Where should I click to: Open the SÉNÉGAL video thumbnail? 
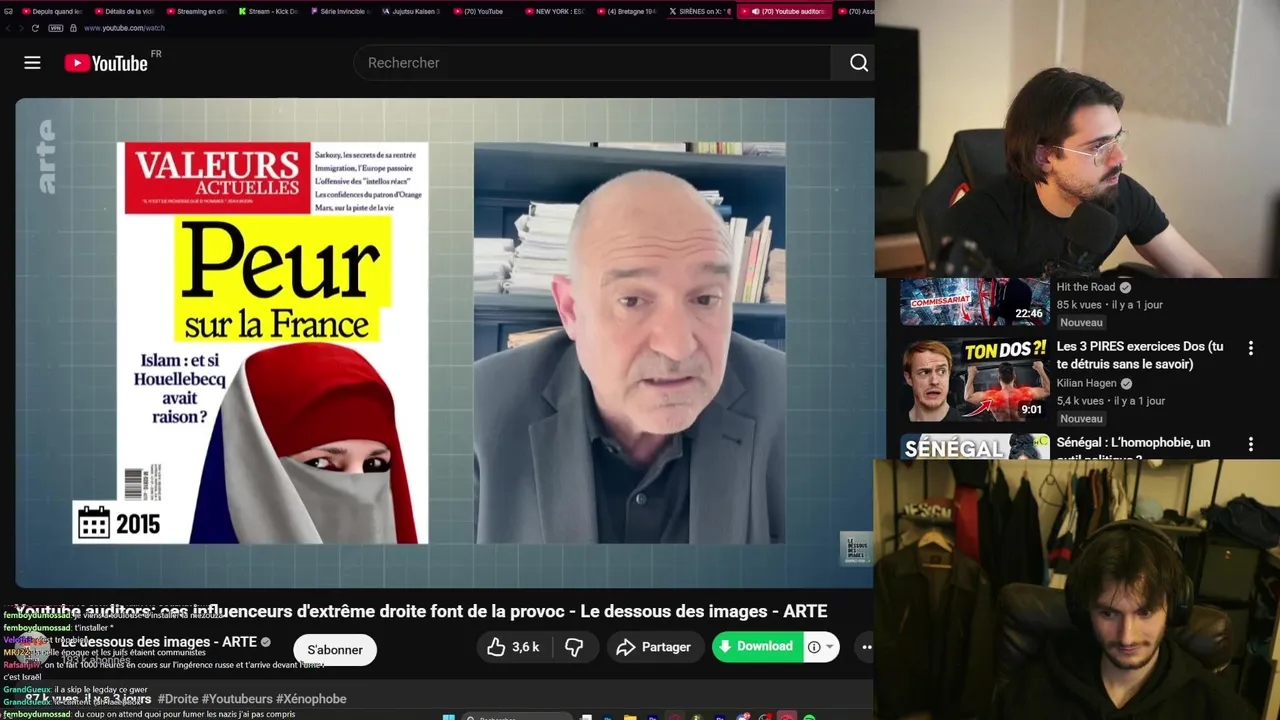[975, 447]
